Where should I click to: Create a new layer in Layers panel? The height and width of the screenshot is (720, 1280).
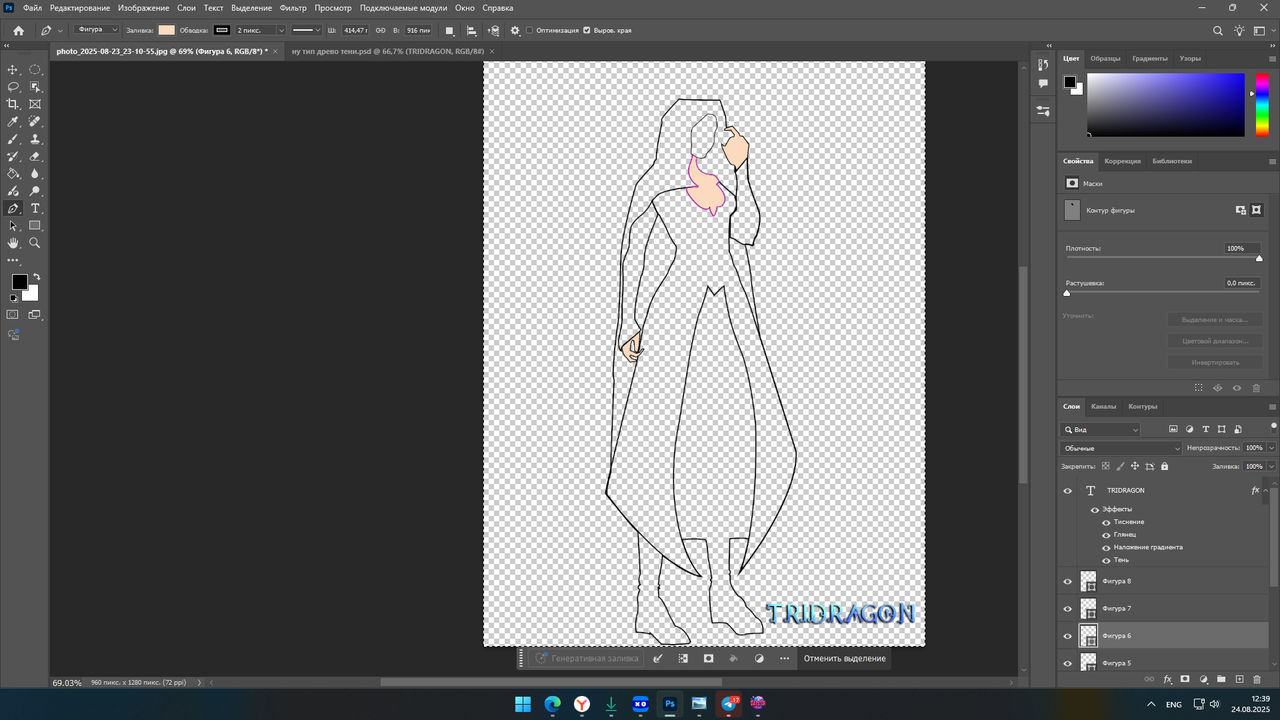[1239, 679]
